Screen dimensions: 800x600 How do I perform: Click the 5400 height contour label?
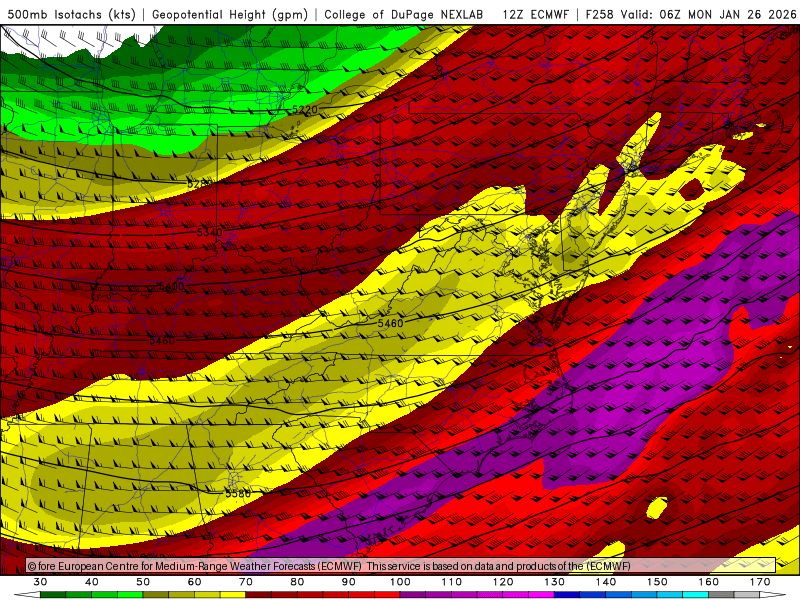(x=171, y=286)
